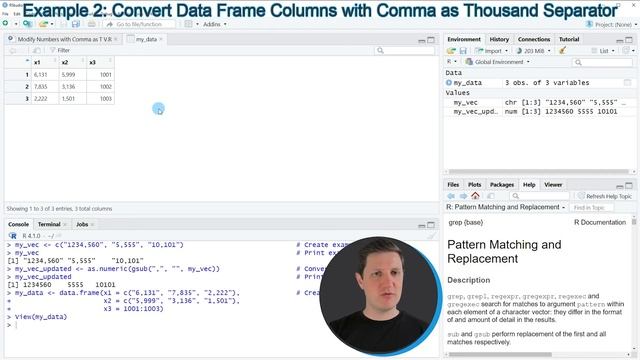
Task: Open the Global Environment dropdown
Action: tap(498, 62)
